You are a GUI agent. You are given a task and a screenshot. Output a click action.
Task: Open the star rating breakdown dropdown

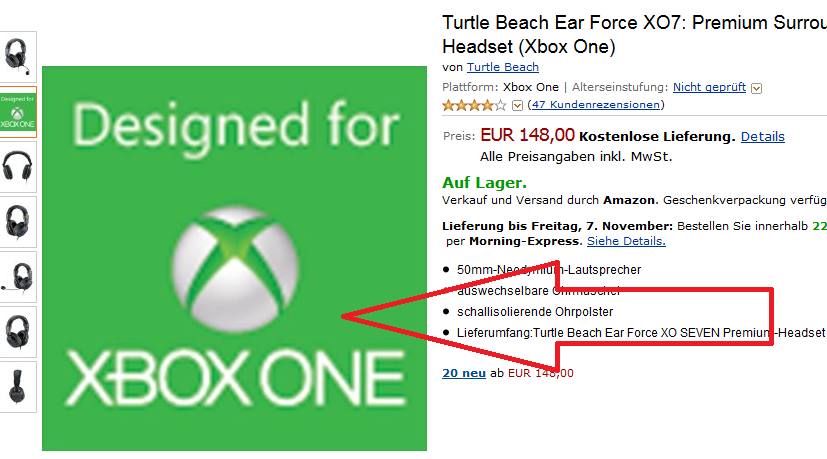[x=518, y=105]
